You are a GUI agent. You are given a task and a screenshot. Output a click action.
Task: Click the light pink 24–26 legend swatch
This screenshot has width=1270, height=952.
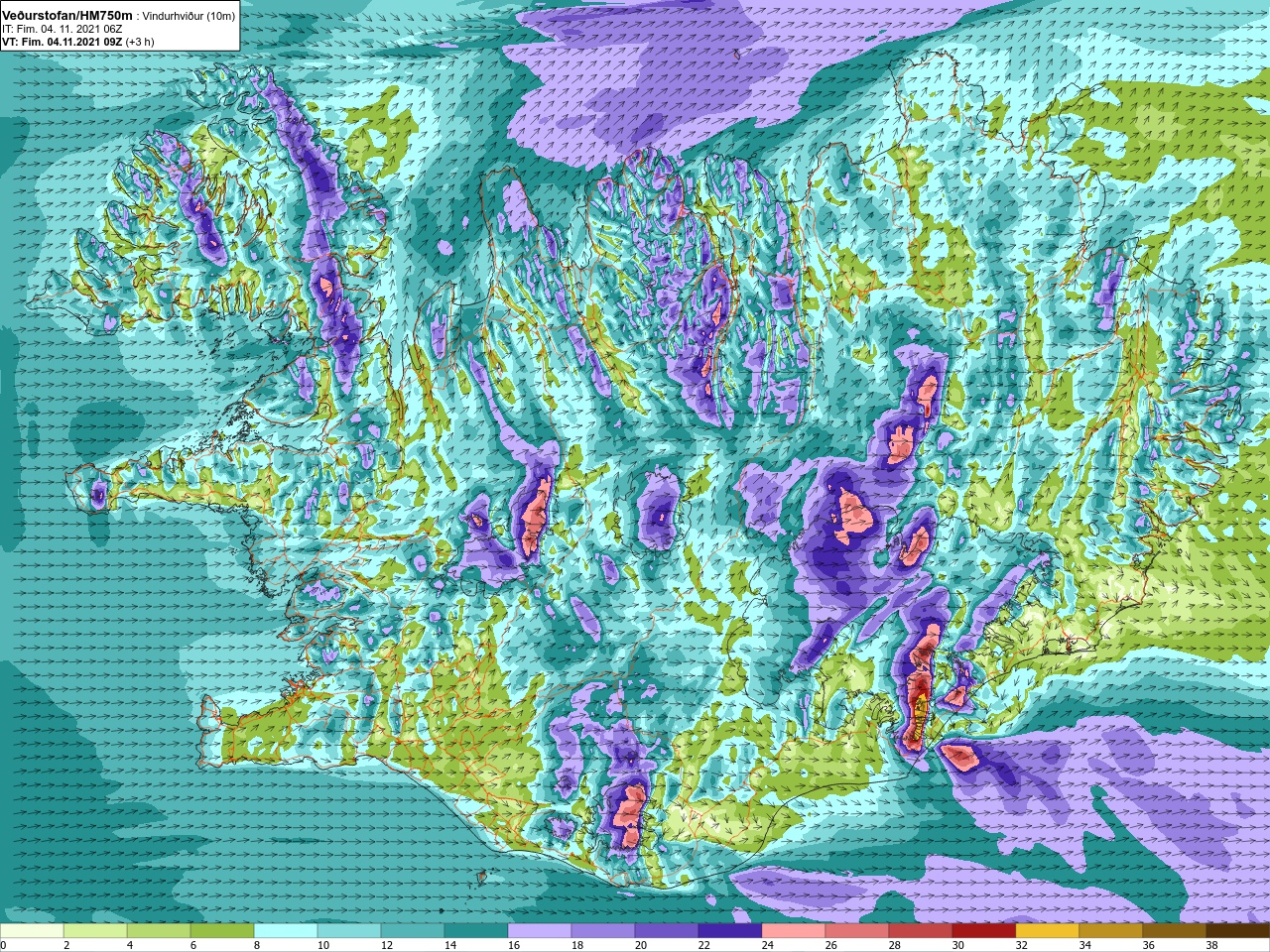[x=794, y=931]
